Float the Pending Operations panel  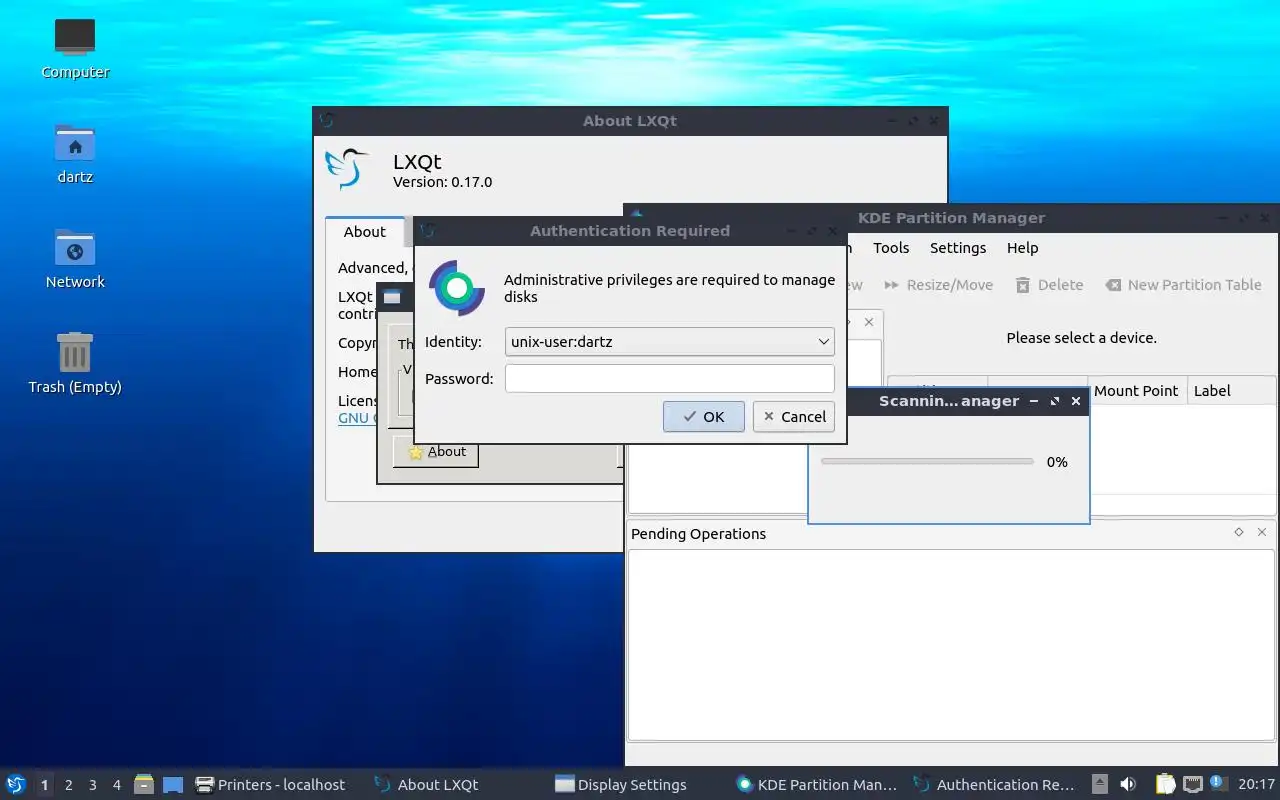(1239, 532)
